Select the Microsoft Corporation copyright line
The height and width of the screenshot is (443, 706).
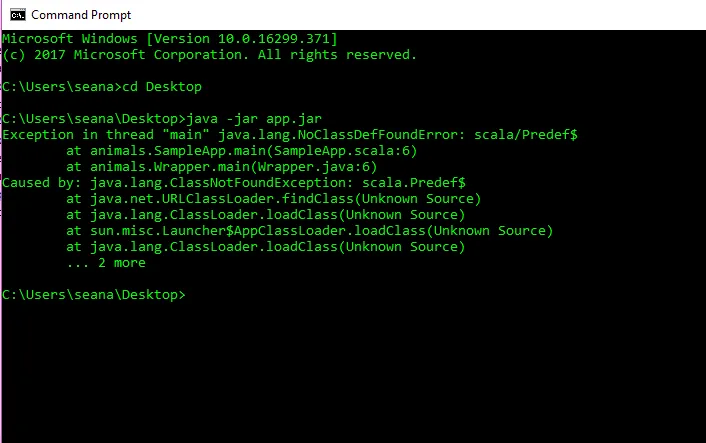pyautogui.click(x=209, y=55)
